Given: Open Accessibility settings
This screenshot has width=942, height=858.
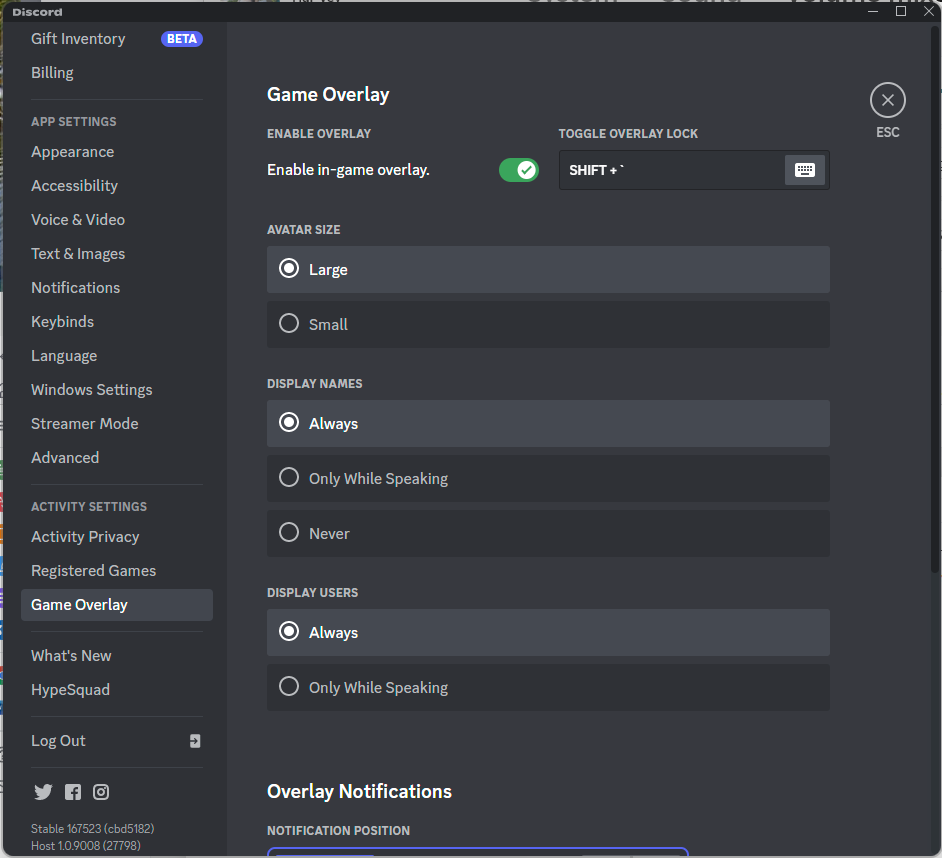Looking at the screenshot, I should [x=74, y=186].
